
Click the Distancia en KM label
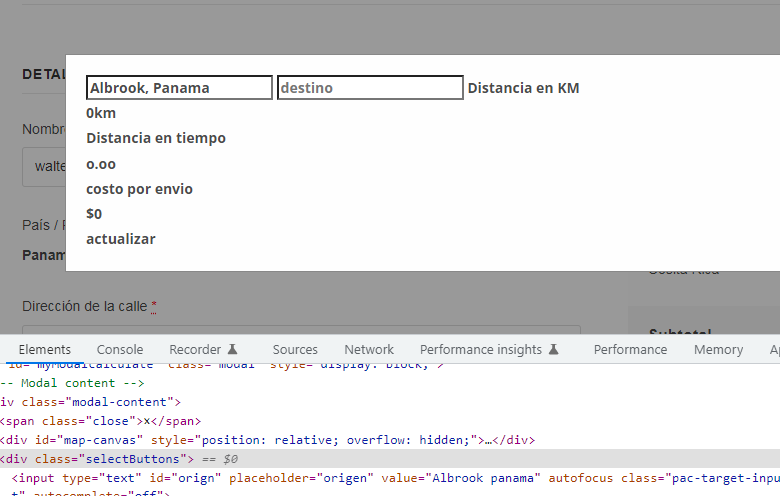tap(523, 88)
